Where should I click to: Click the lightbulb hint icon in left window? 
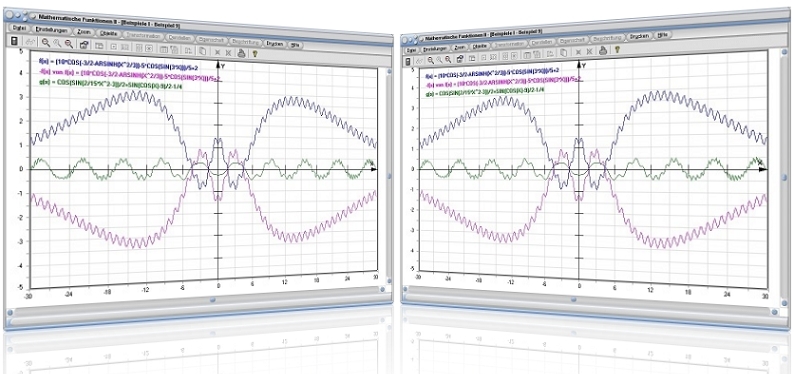255,54
